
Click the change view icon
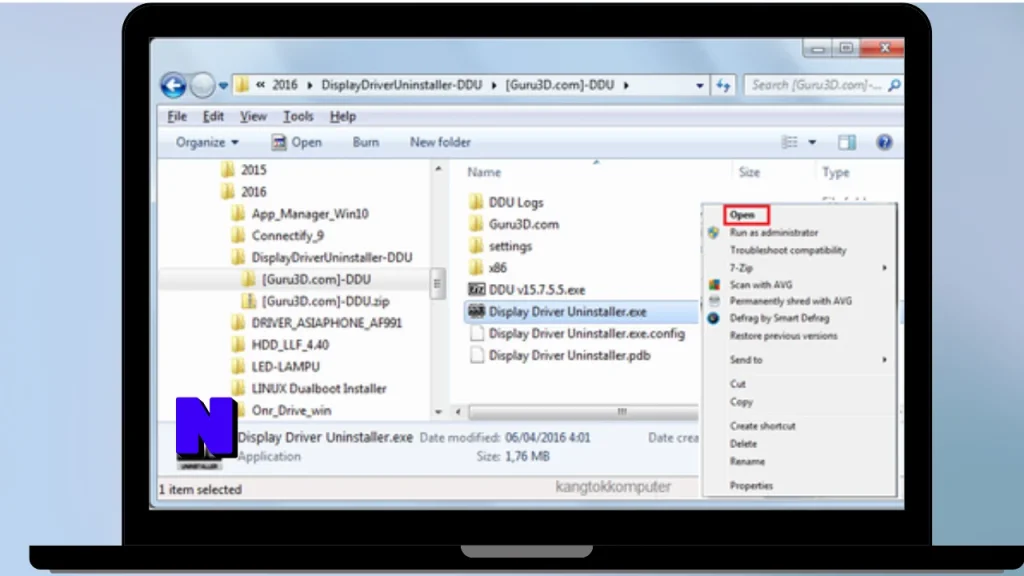tap(790, 142)
